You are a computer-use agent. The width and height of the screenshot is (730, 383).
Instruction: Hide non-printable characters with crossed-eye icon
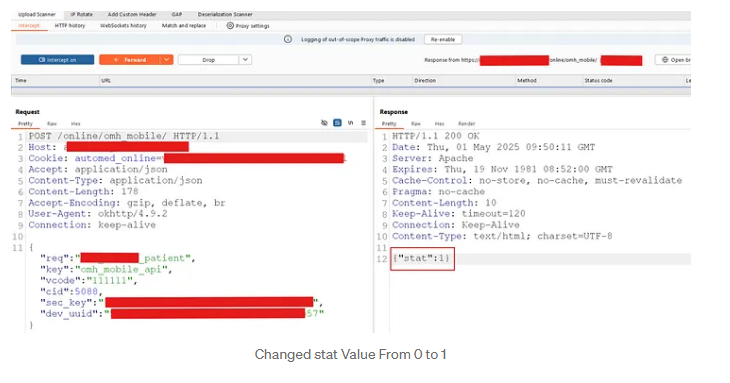coord(324,123)
